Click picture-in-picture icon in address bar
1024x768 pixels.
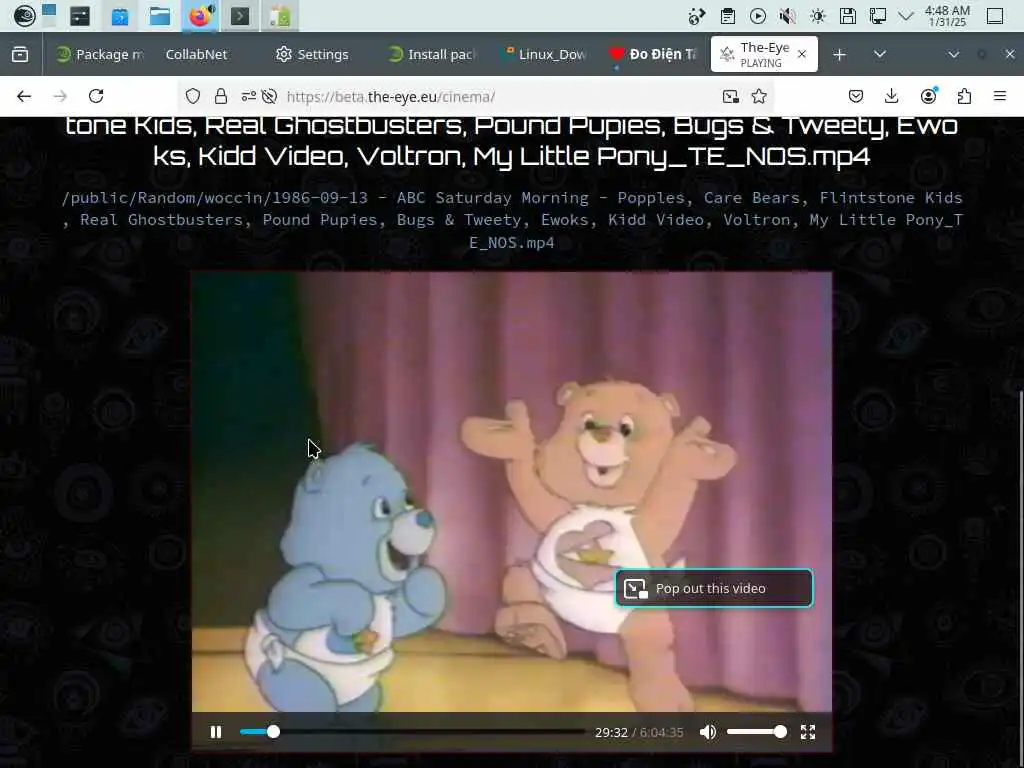[x=731, y=97]
